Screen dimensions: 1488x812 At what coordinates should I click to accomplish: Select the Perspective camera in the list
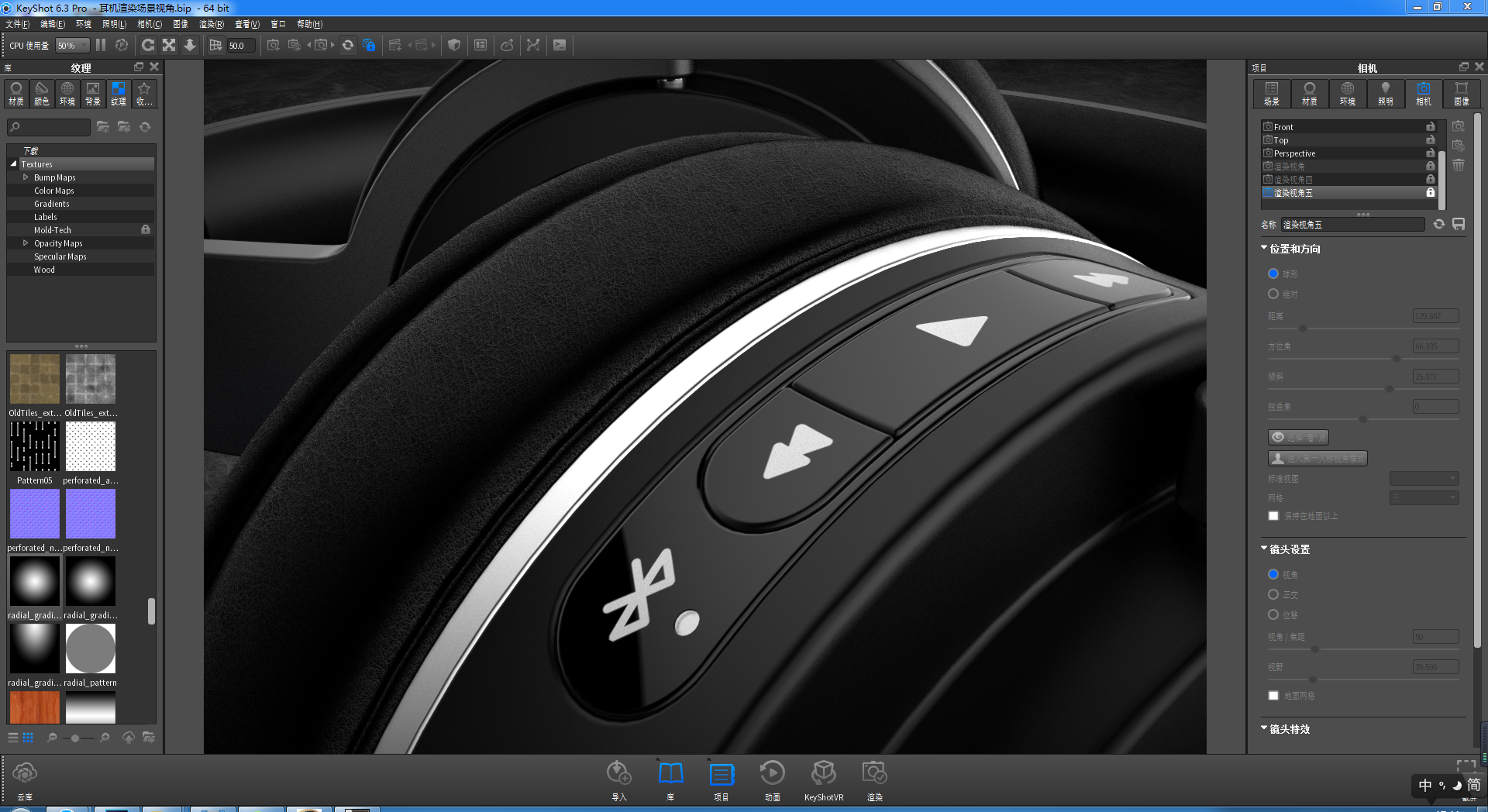pyautogui.click(x=1295, y=153)
